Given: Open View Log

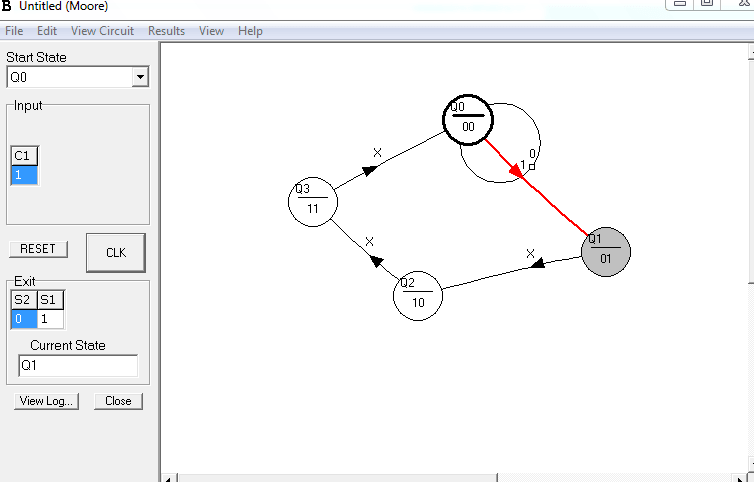Looking at the screenshot, I should click(x=47, y=401).
